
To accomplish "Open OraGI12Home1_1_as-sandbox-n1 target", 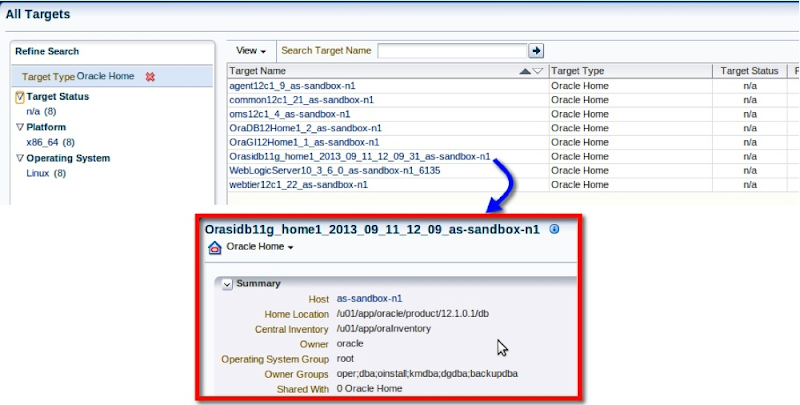I will [304, 142].
